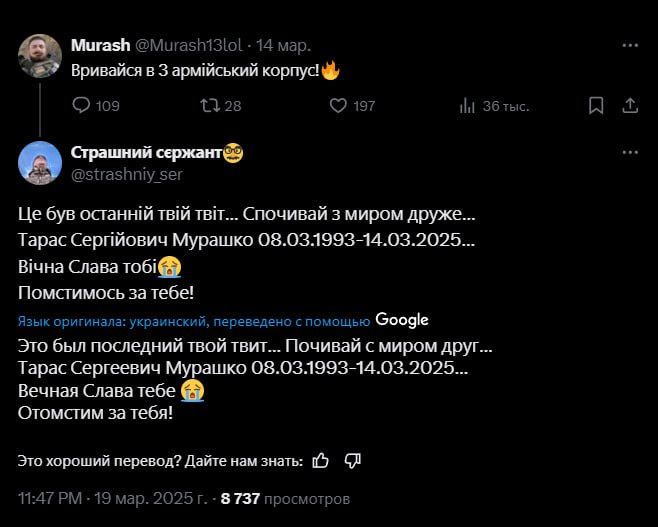Click the share icon on Murash's tweet

630,106
